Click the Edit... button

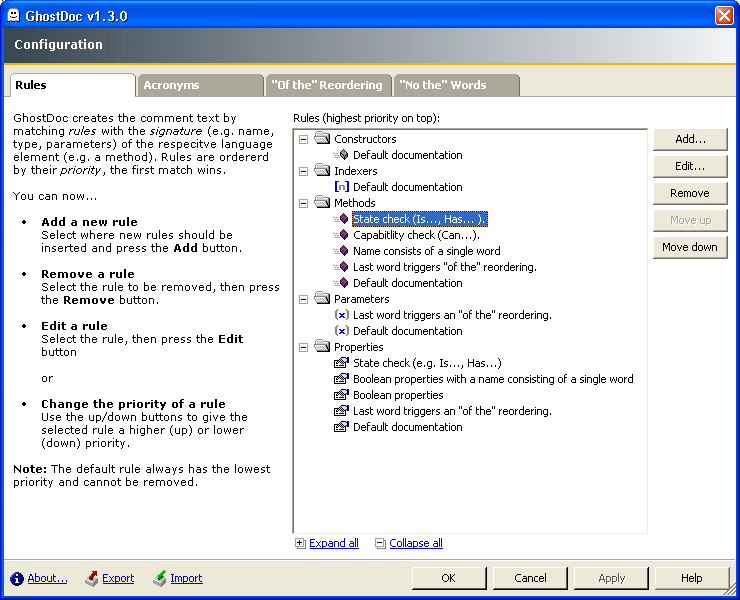pyautogui.click(x=690, y=166)
